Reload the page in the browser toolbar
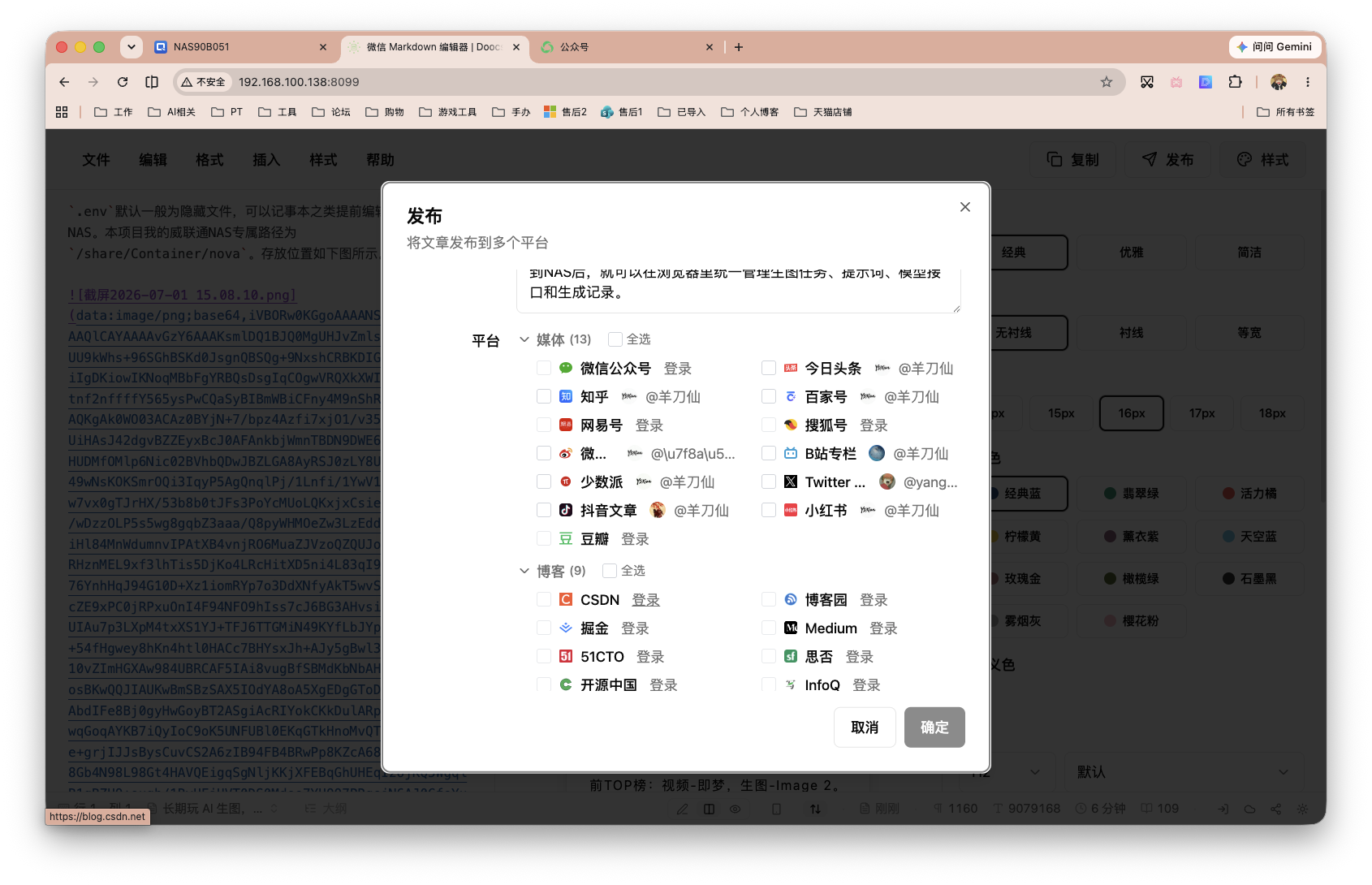 pyautogui.click(x=123, y=82)
